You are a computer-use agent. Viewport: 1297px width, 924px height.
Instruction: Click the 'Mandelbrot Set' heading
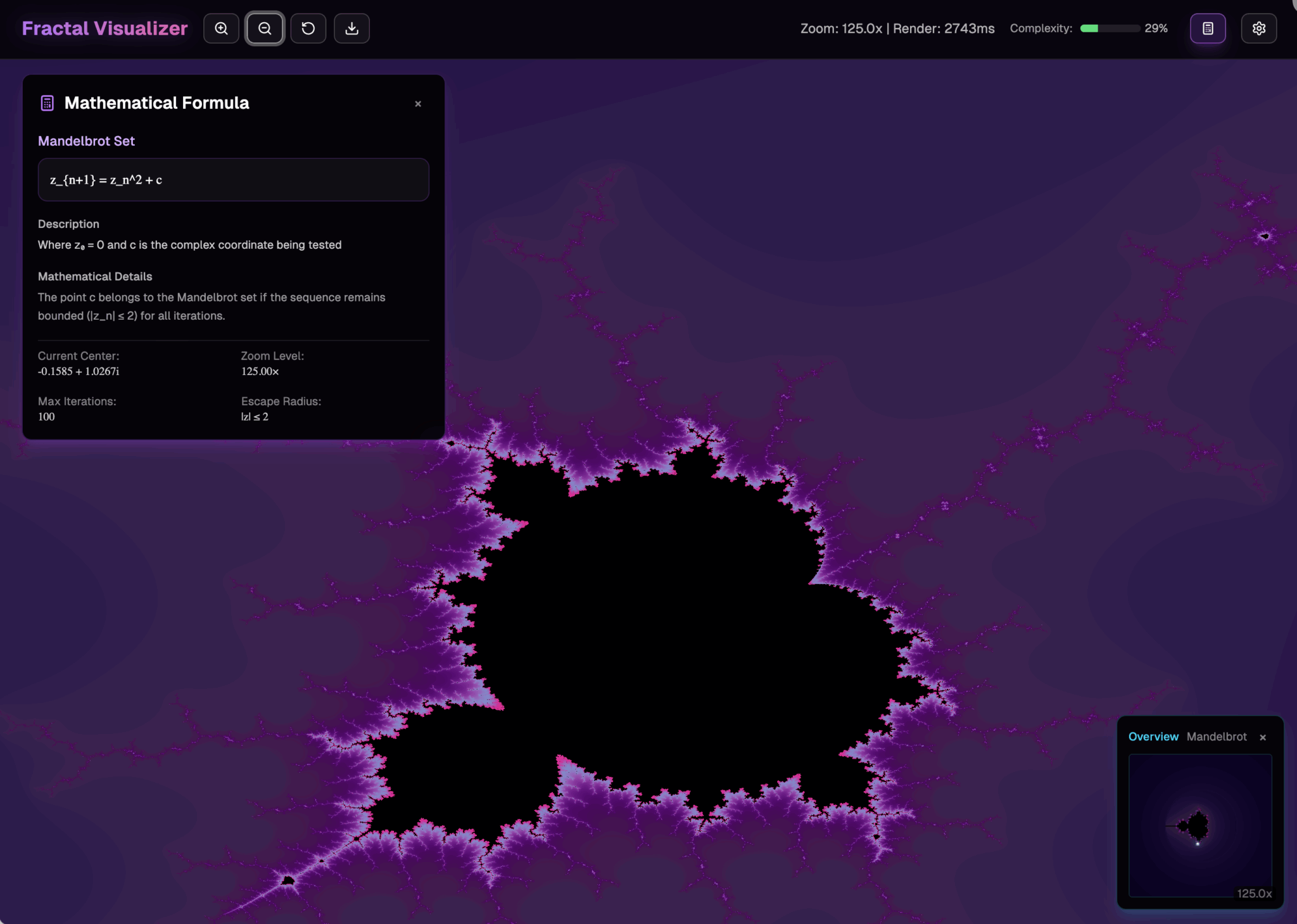(86, 141)
